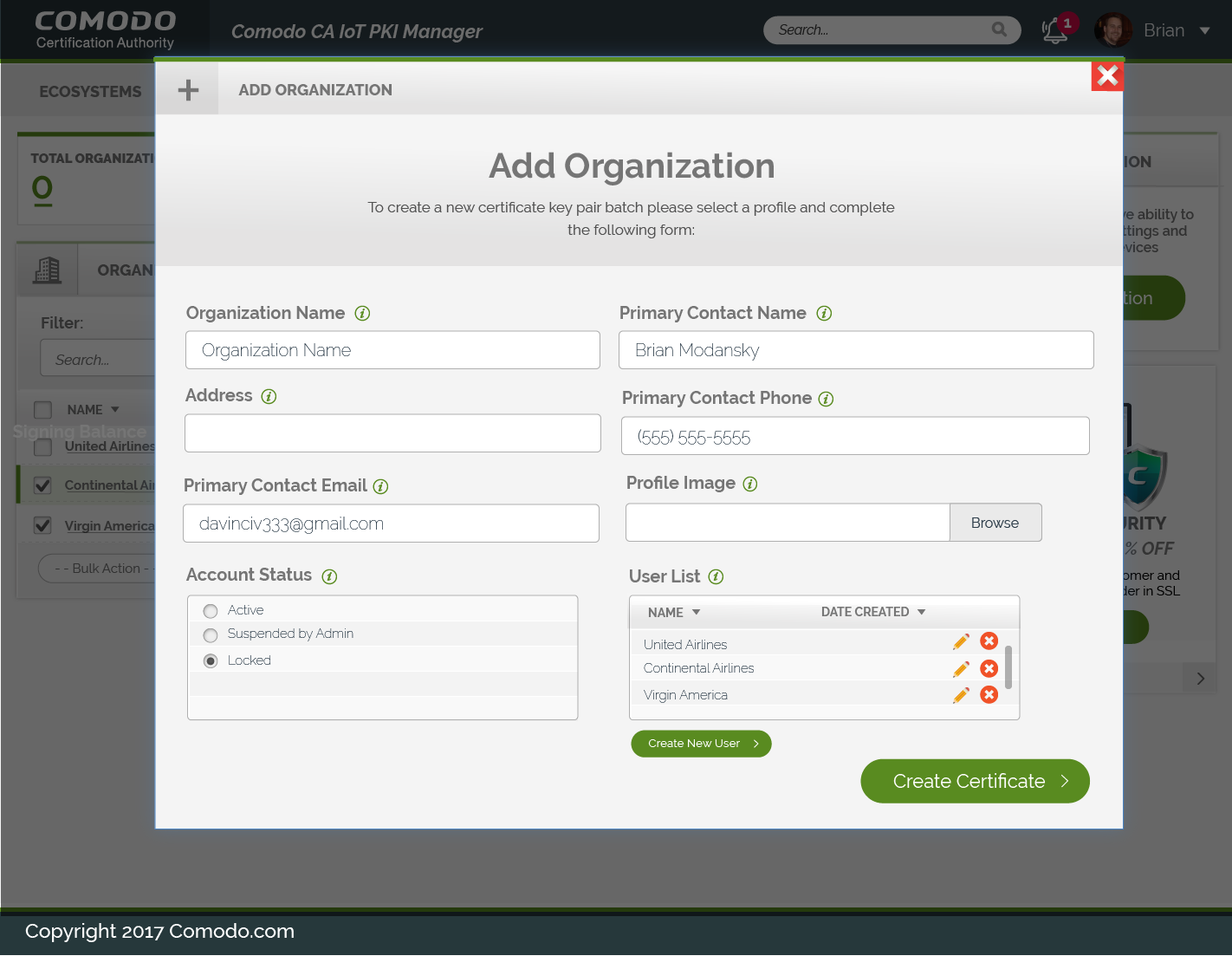1232x956 pixels.
Task: Click the top Search box
Action: click(x=892, y=30)
